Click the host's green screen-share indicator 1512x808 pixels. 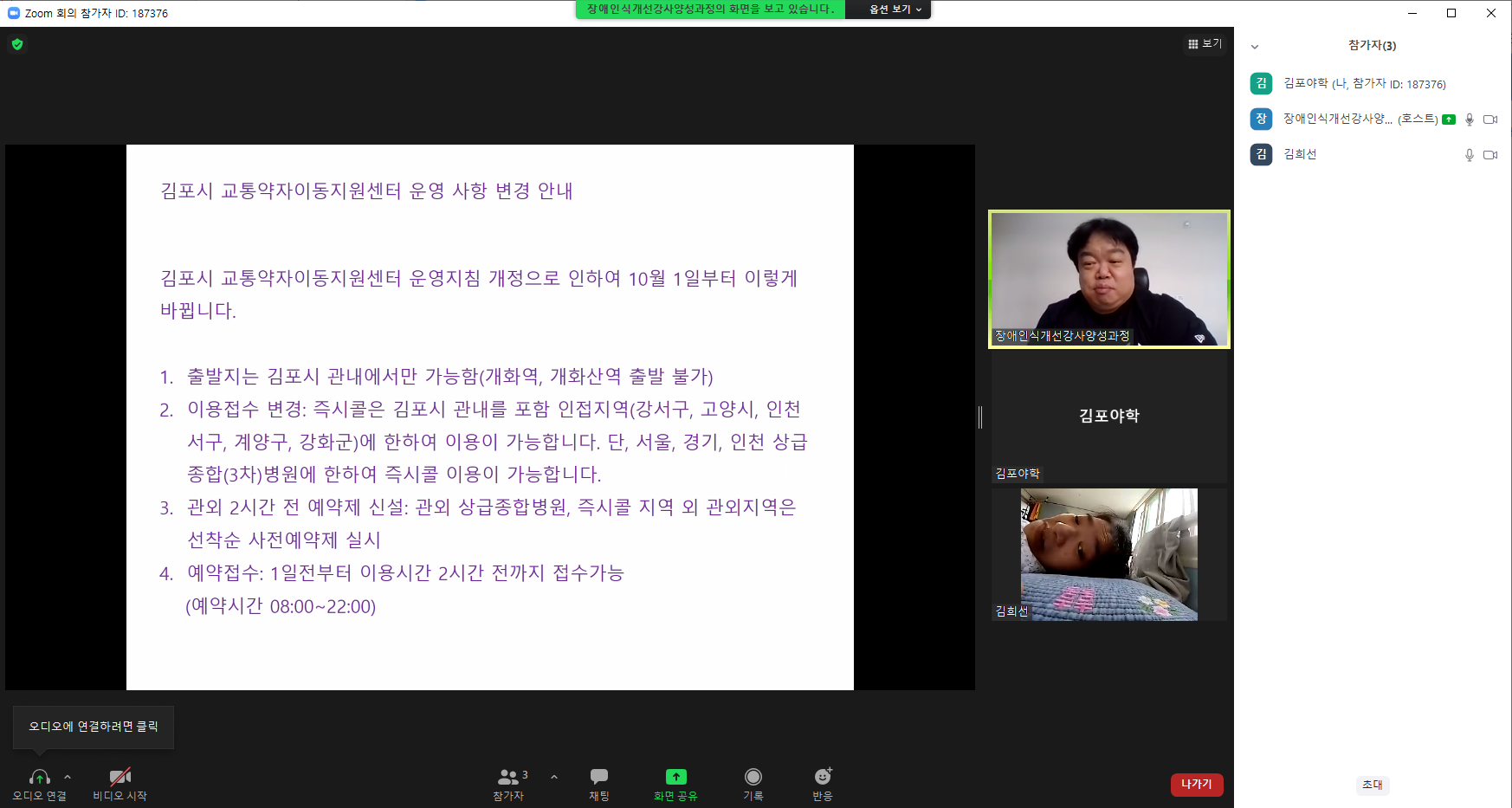tap(1449, 120)
